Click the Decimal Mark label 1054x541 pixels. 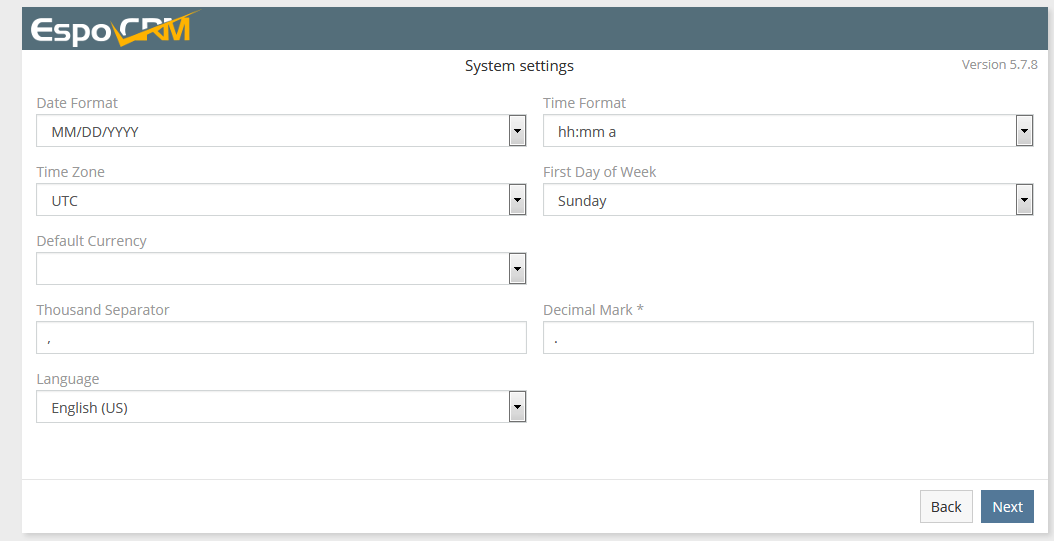pos(594,310)
